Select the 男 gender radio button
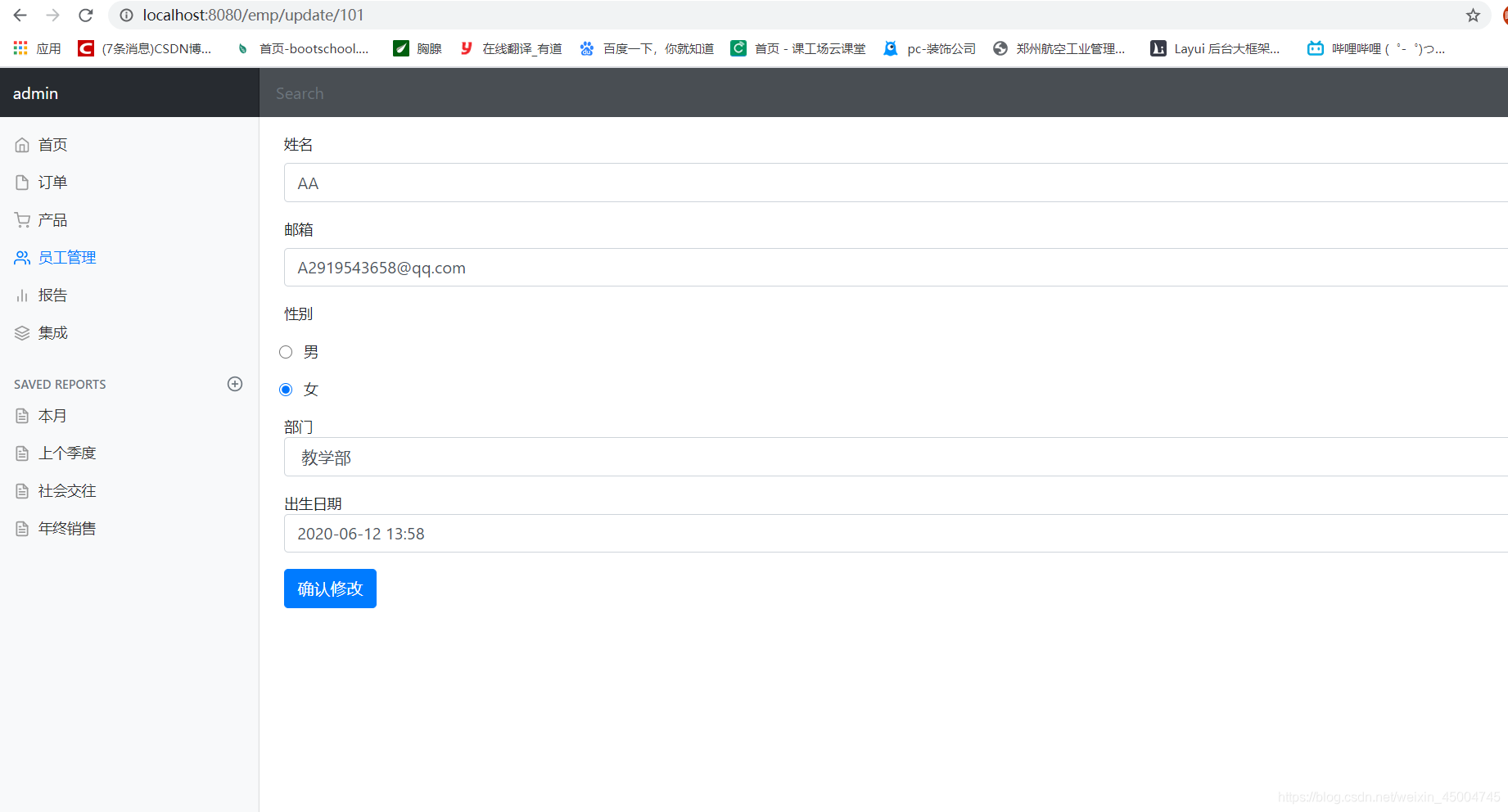This screenshot has height=812, width=1508. coord(286,351)
